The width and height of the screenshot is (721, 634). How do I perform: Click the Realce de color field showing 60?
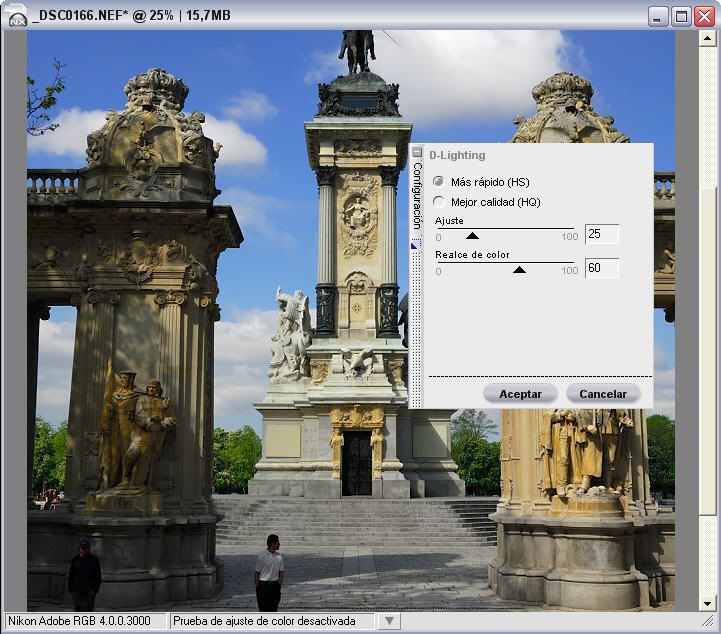[x=602, y=268]
